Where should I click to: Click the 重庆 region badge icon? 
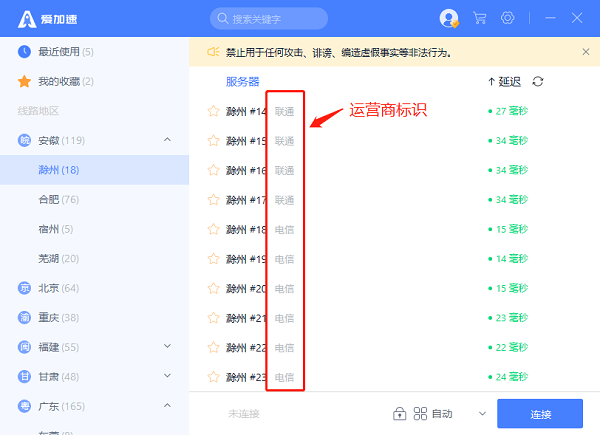point(24,318)
